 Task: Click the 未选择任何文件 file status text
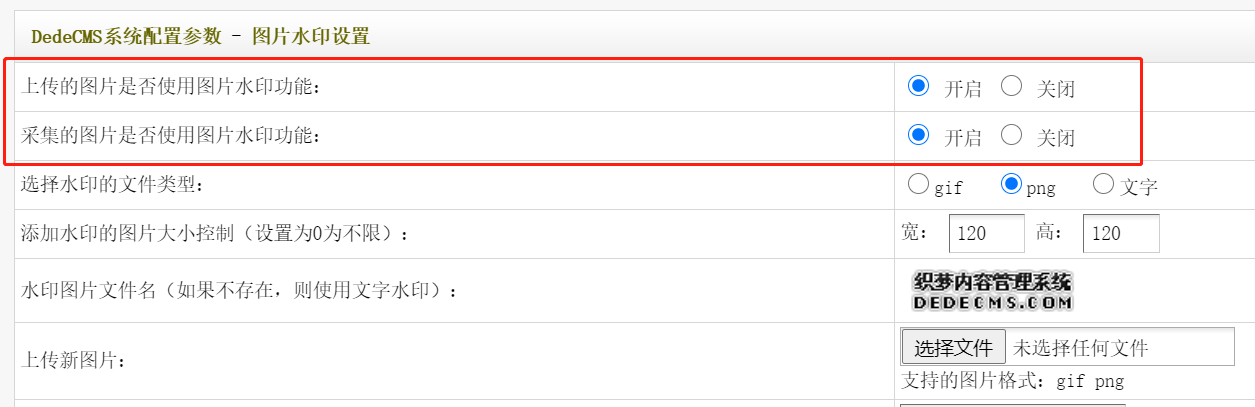tap(1080, 348)
